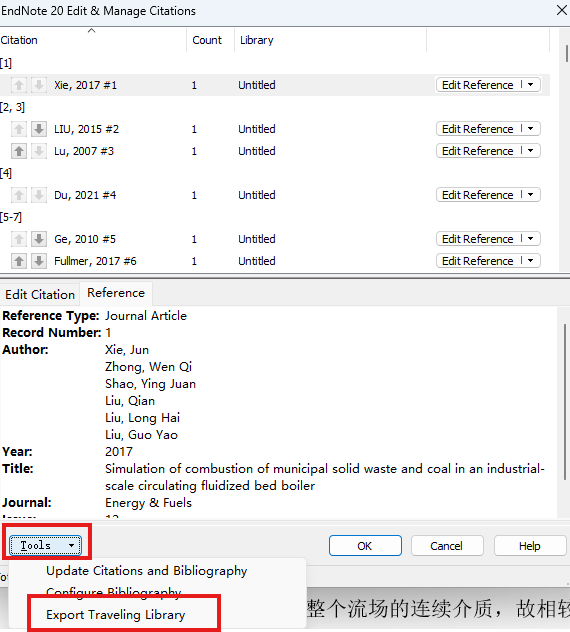This screenshot has width=570, height=632.
Task: Click the [5-7] citation group label
Action: pos(11,217)
